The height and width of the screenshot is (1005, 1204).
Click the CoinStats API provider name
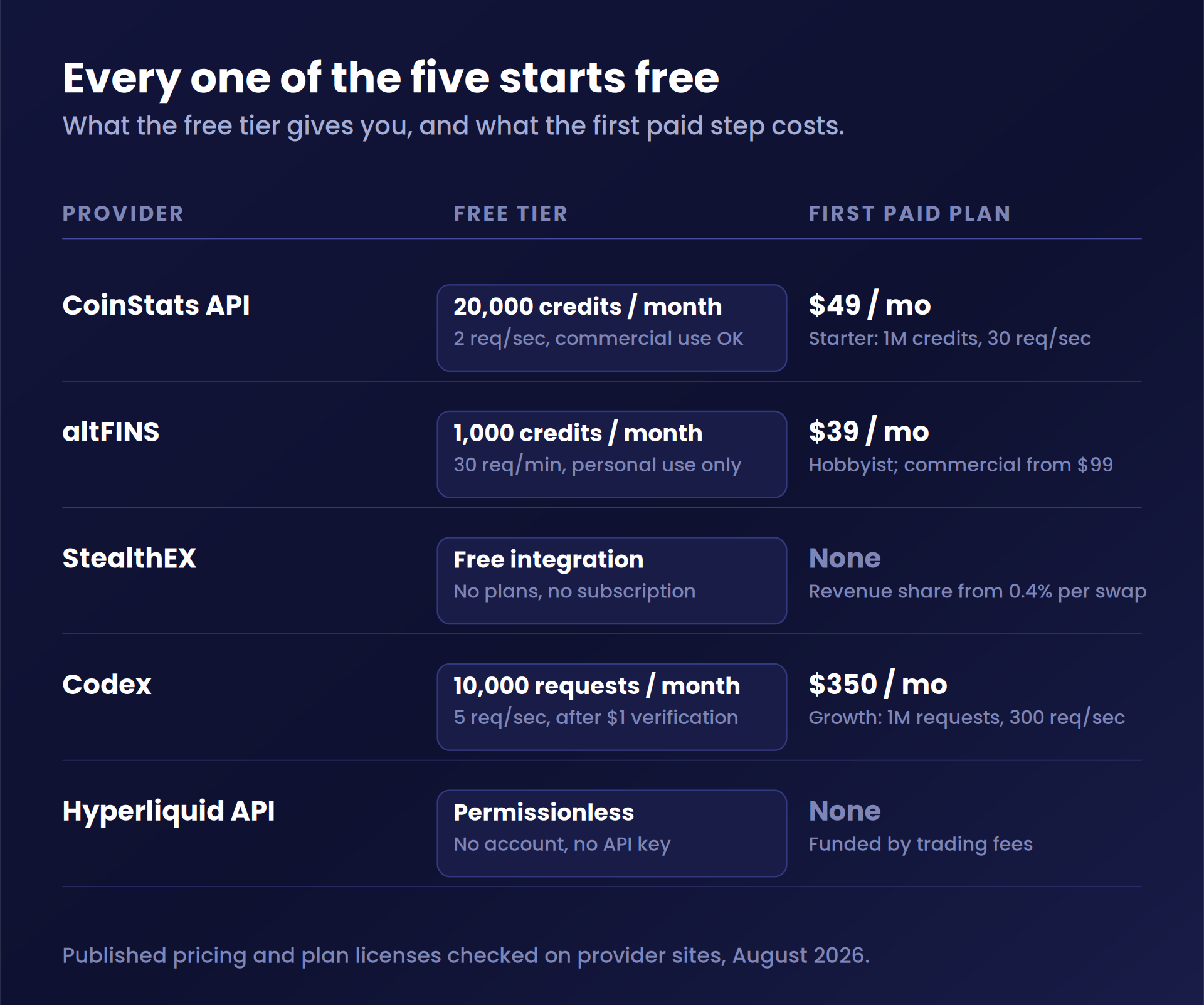(x=156, y=305)
